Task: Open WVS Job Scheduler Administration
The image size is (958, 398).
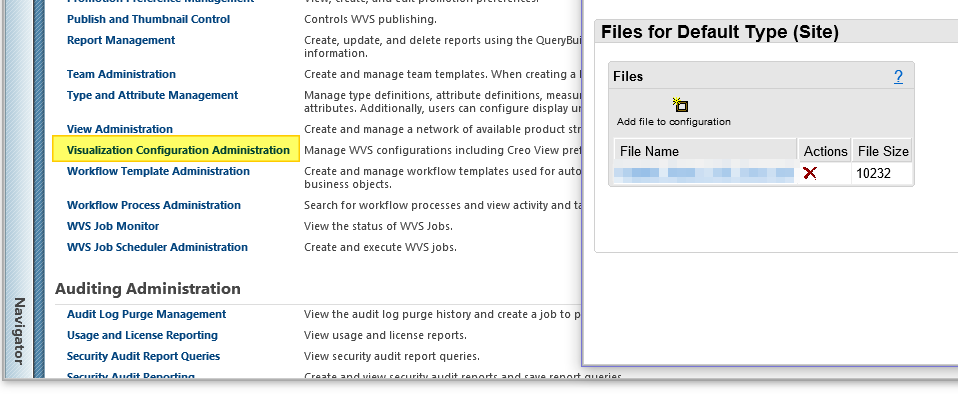Action: (x=157, y=247)
